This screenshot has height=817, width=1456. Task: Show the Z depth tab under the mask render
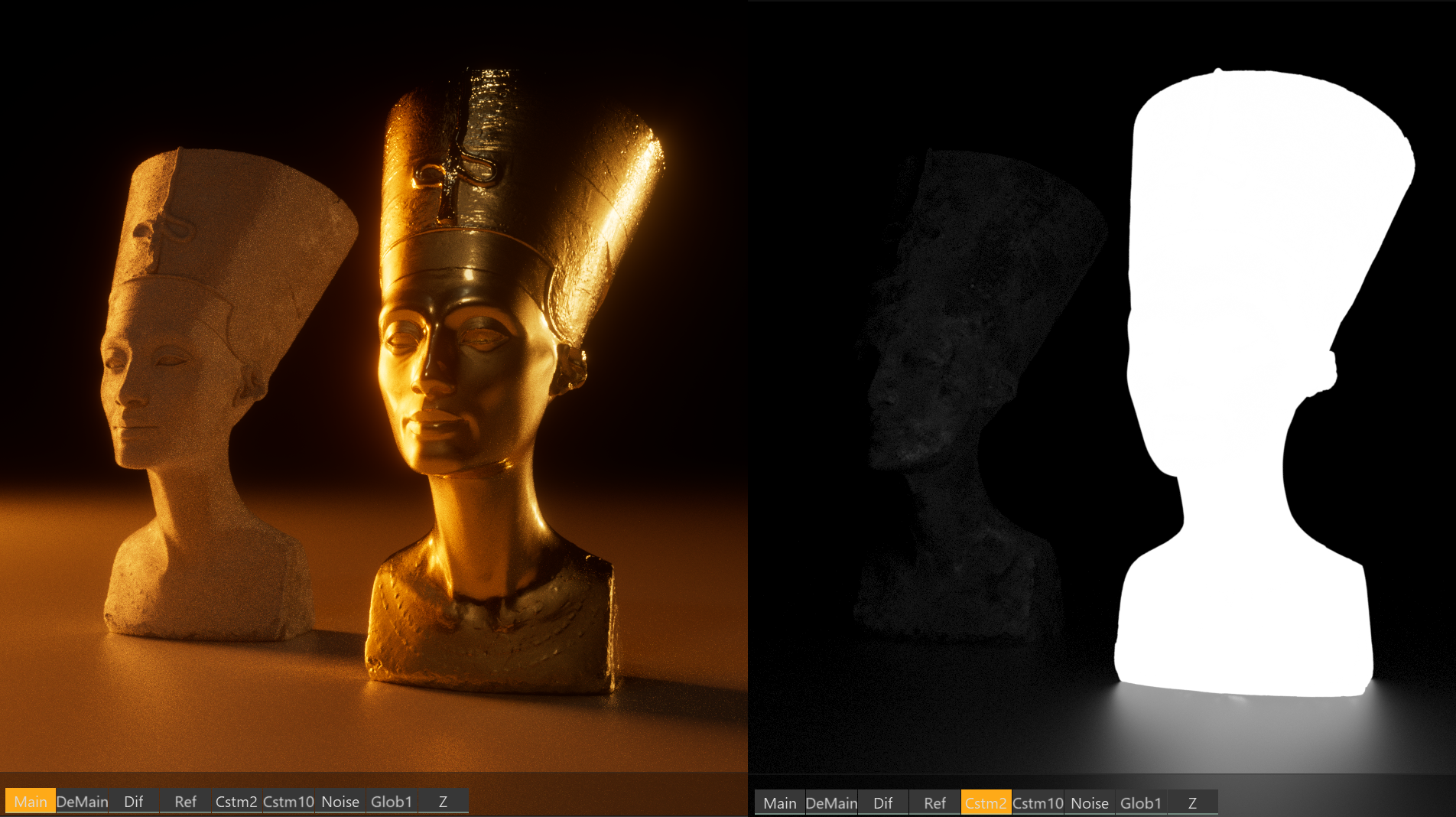[1192, 802]
